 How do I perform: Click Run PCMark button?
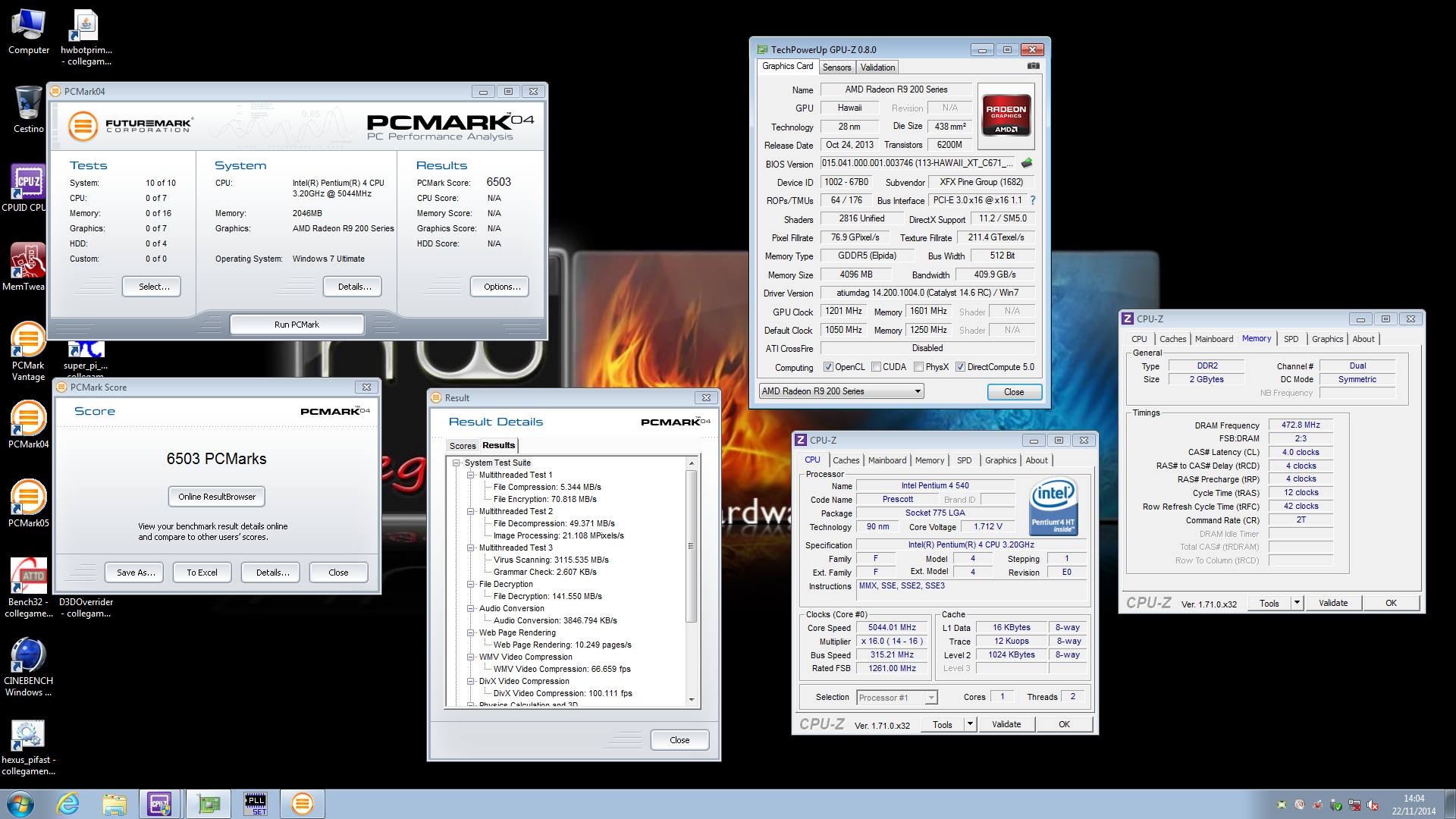pyautogui.click(x=297, y=325)
